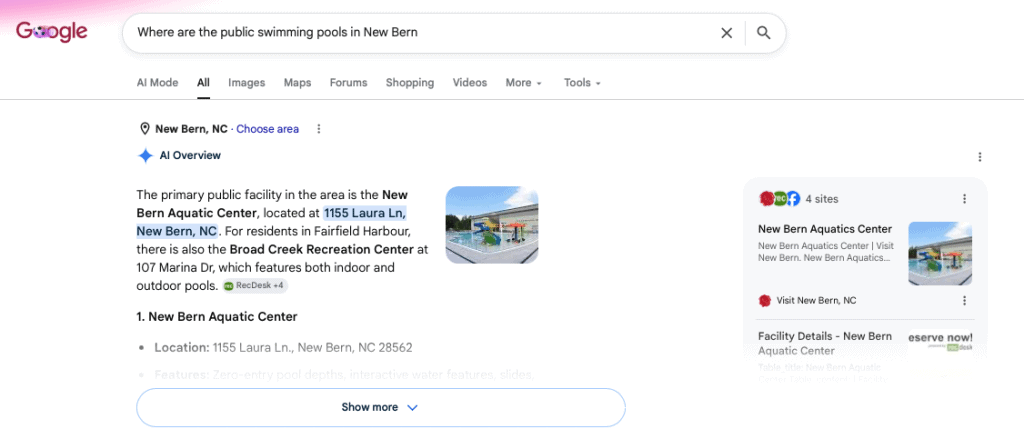Screen dimensions: 1024x439
Task: Click the Location: 1155 Laura Ln. bullet text
Action: pos(283,348)
